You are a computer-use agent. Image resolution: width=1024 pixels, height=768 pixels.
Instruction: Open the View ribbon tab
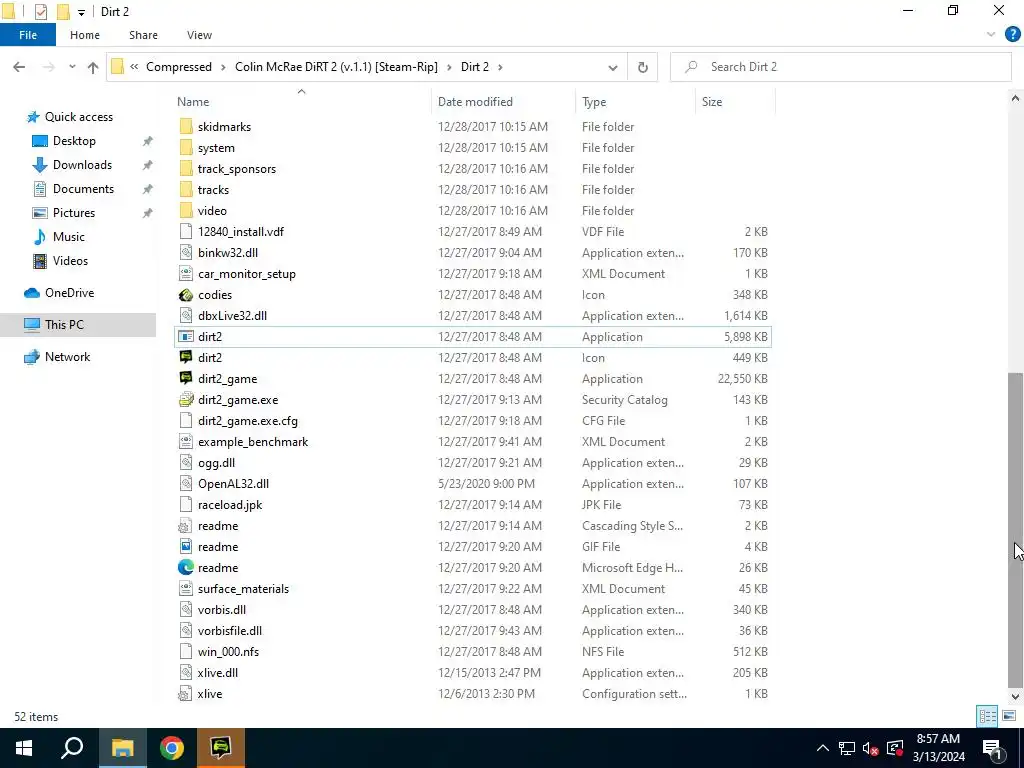[199, 35]
